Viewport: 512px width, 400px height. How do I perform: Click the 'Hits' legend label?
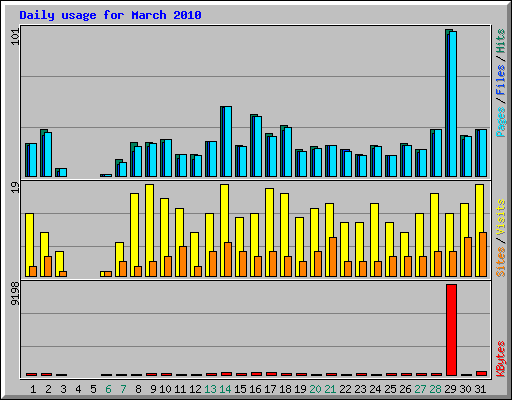coord(501,41)
